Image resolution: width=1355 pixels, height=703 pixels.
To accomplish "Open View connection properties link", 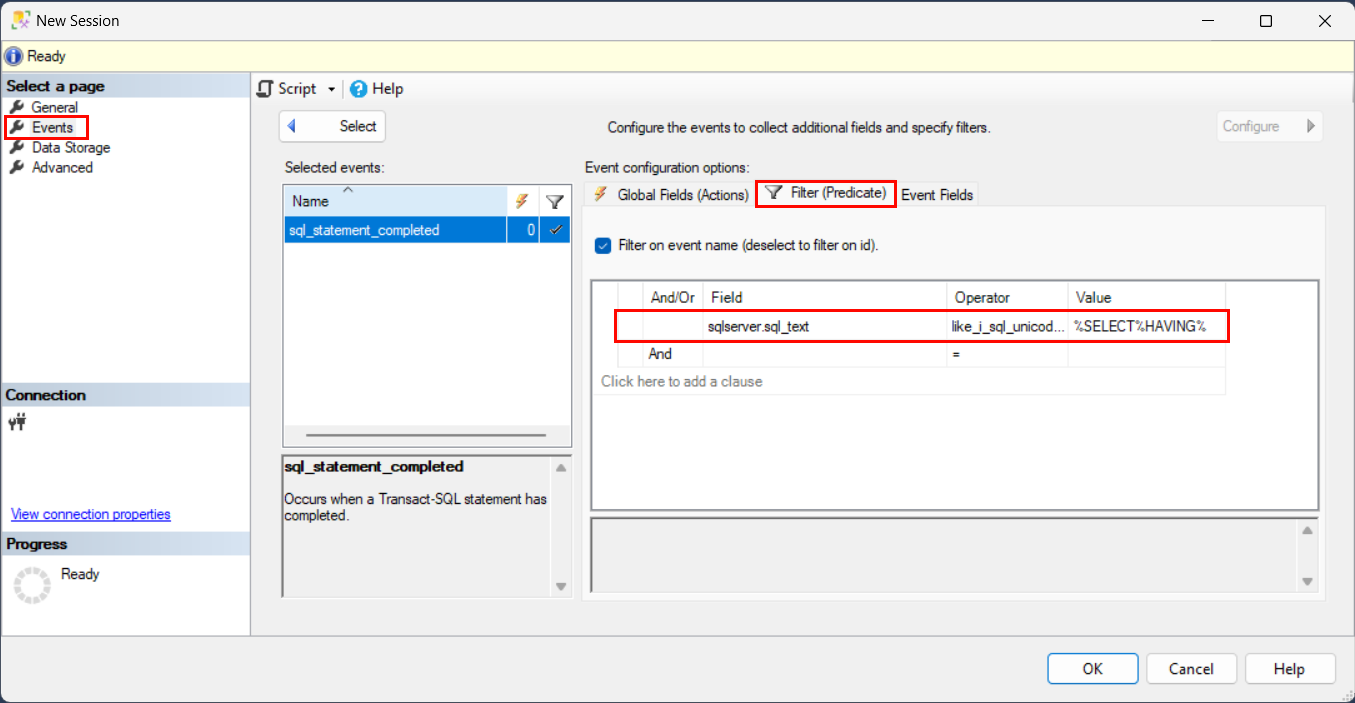I will (x=90, y=514).
